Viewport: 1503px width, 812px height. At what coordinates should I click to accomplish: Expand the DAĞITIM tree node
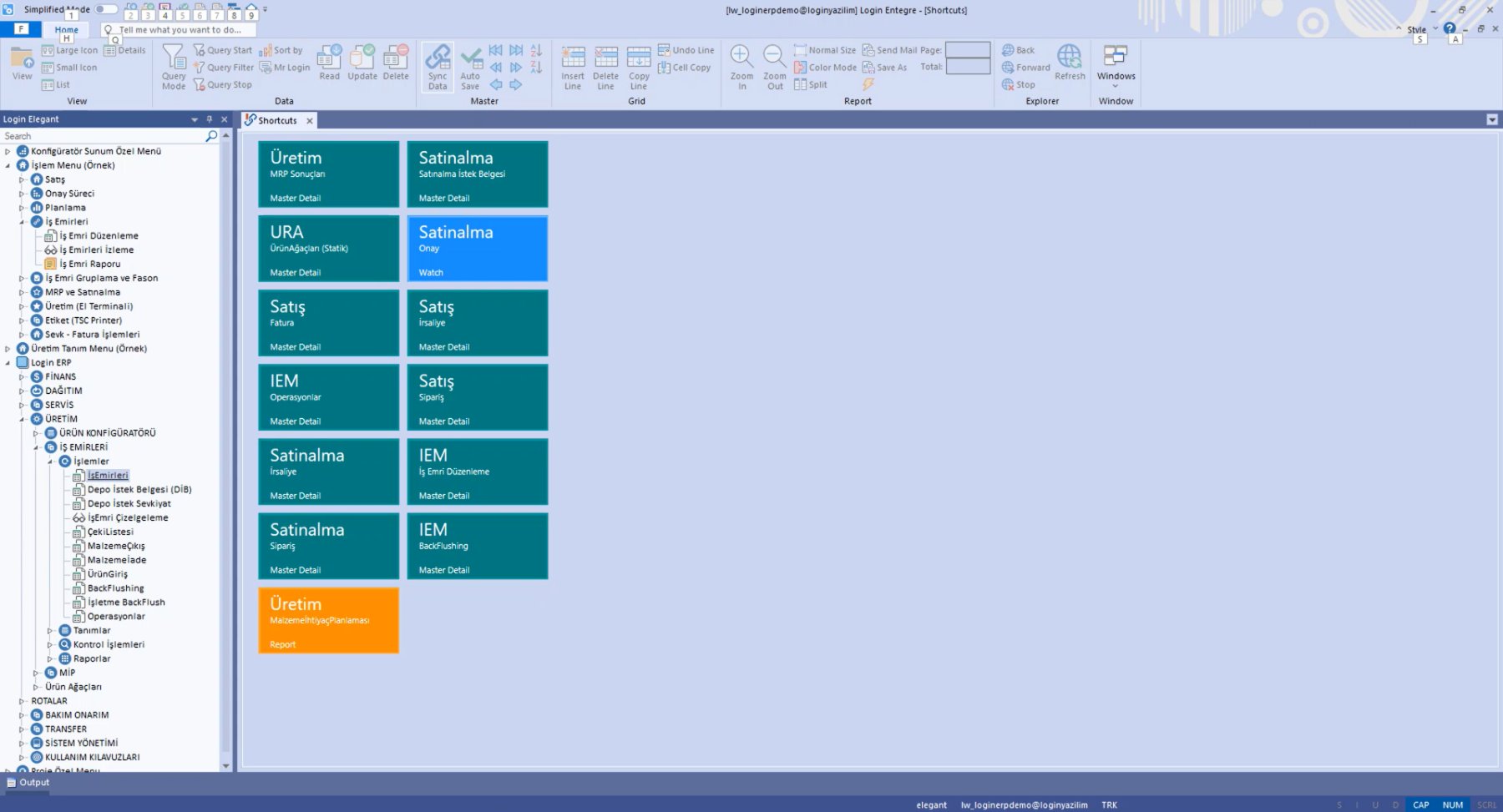[x=23, y=391]
